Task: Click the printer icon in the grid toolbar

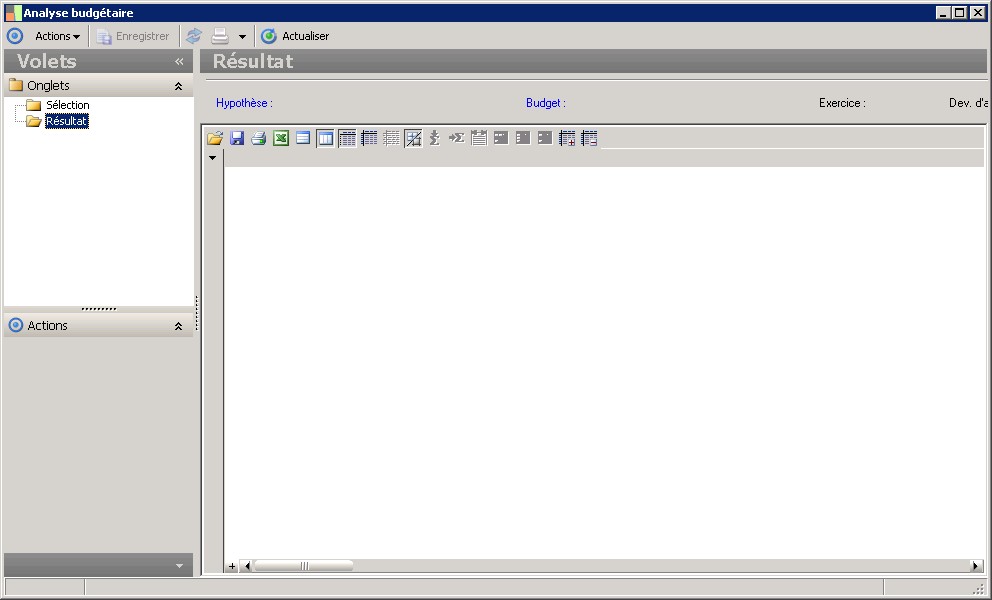Action: [259, 138]
